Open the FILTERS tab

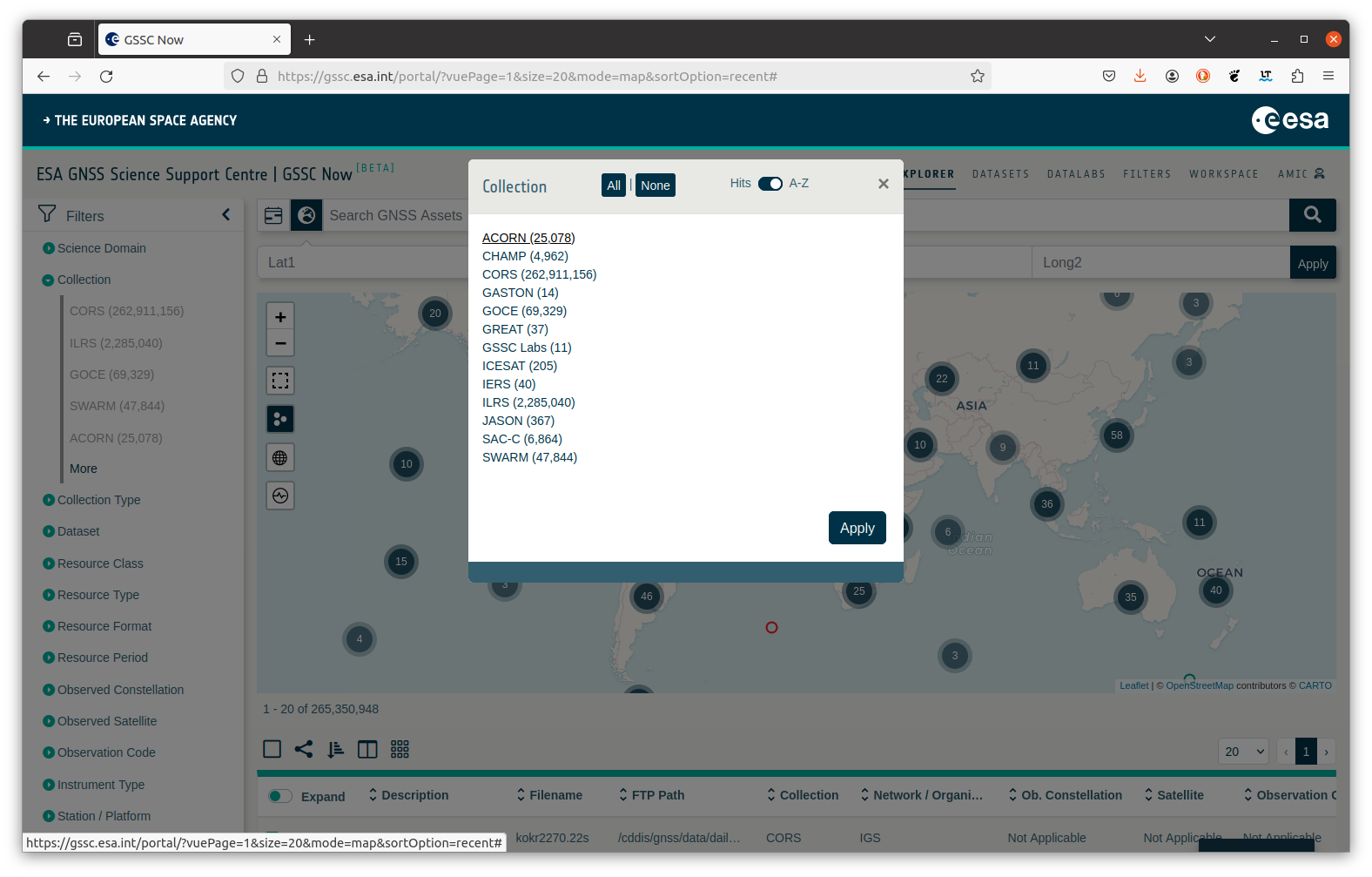(x=1147, y=174)
